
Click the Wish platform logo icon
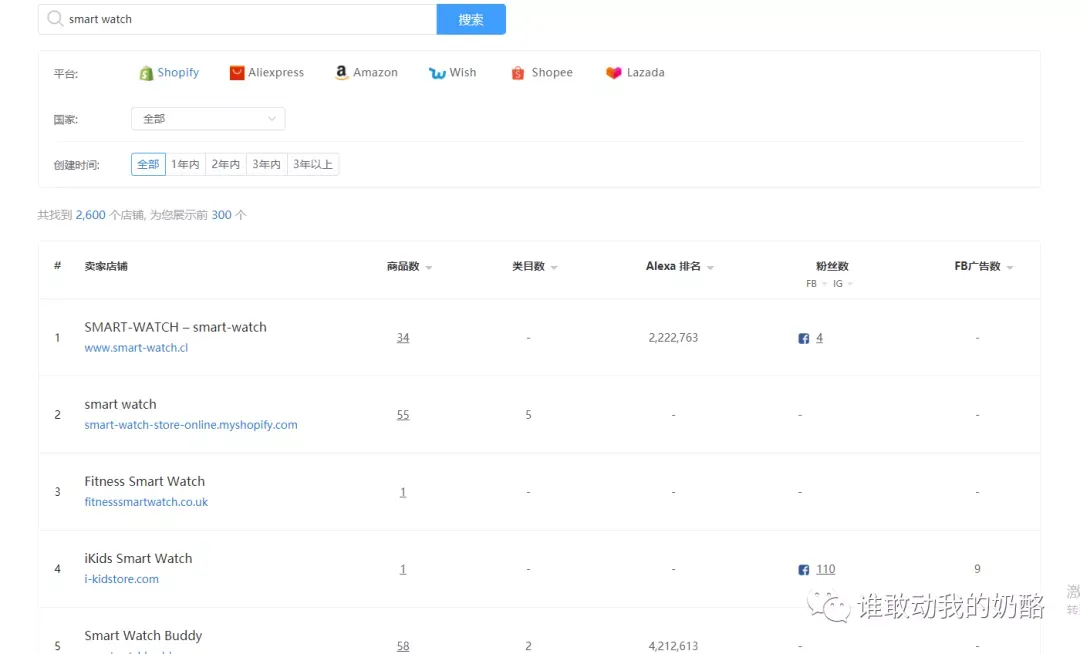pos(437,73)
